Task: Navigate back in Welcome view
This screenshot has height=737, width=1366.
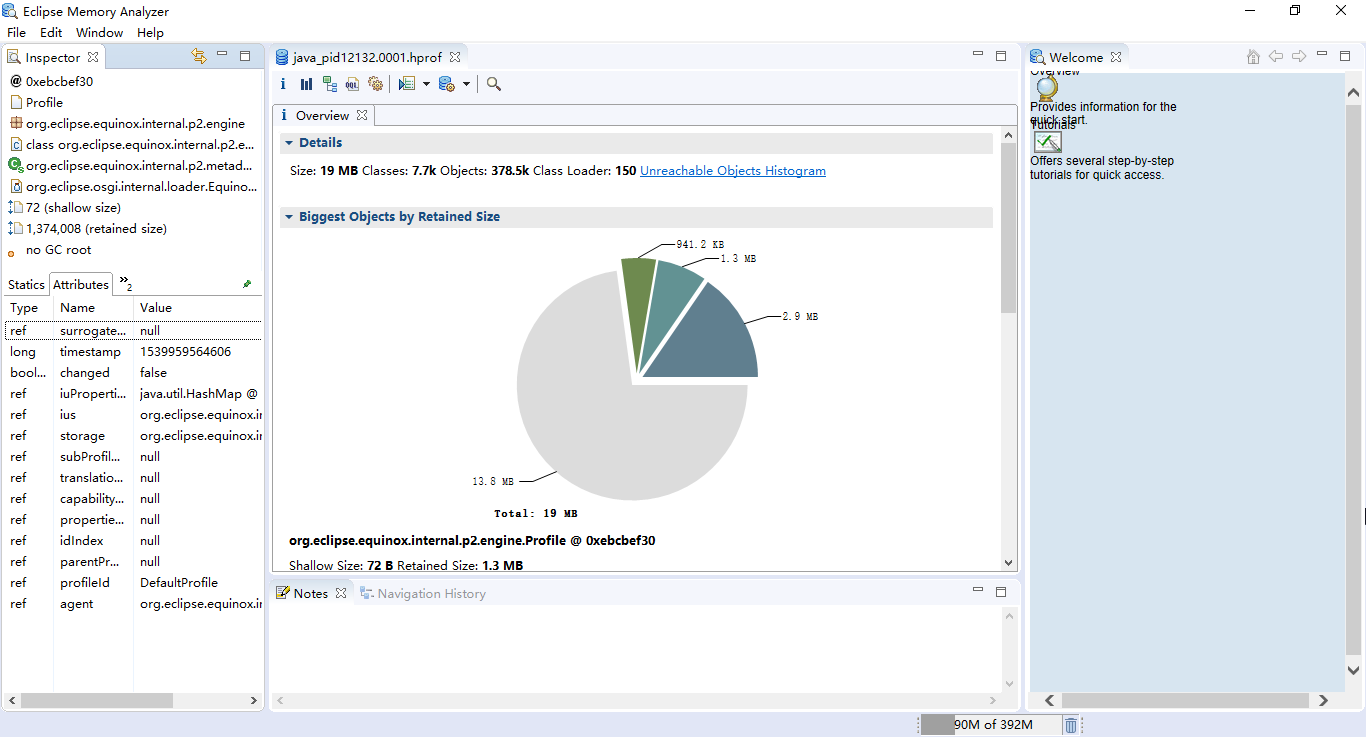Action: point(1276,57)
